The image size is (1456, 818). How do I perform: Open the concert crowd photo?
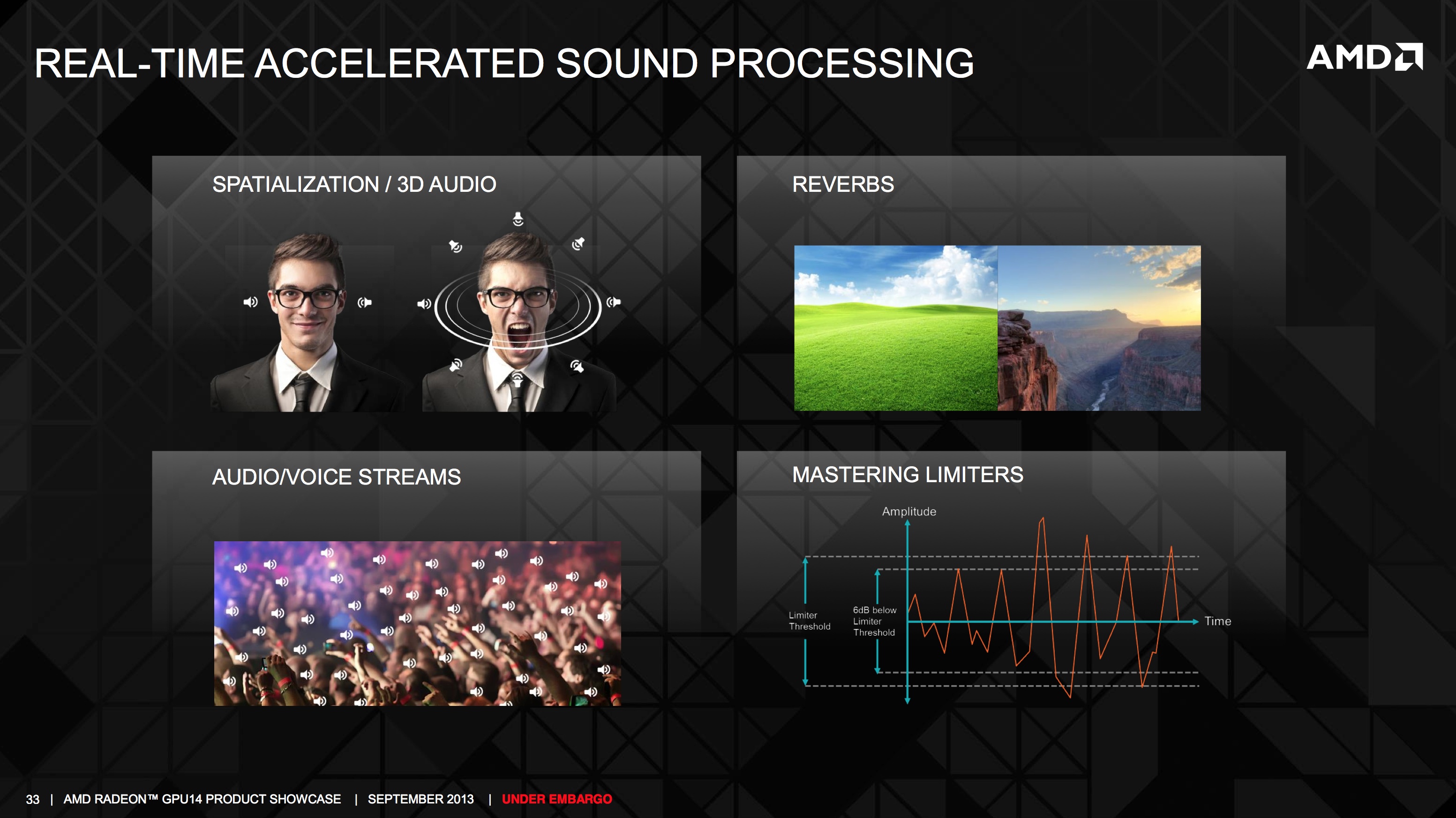(417, 623)
